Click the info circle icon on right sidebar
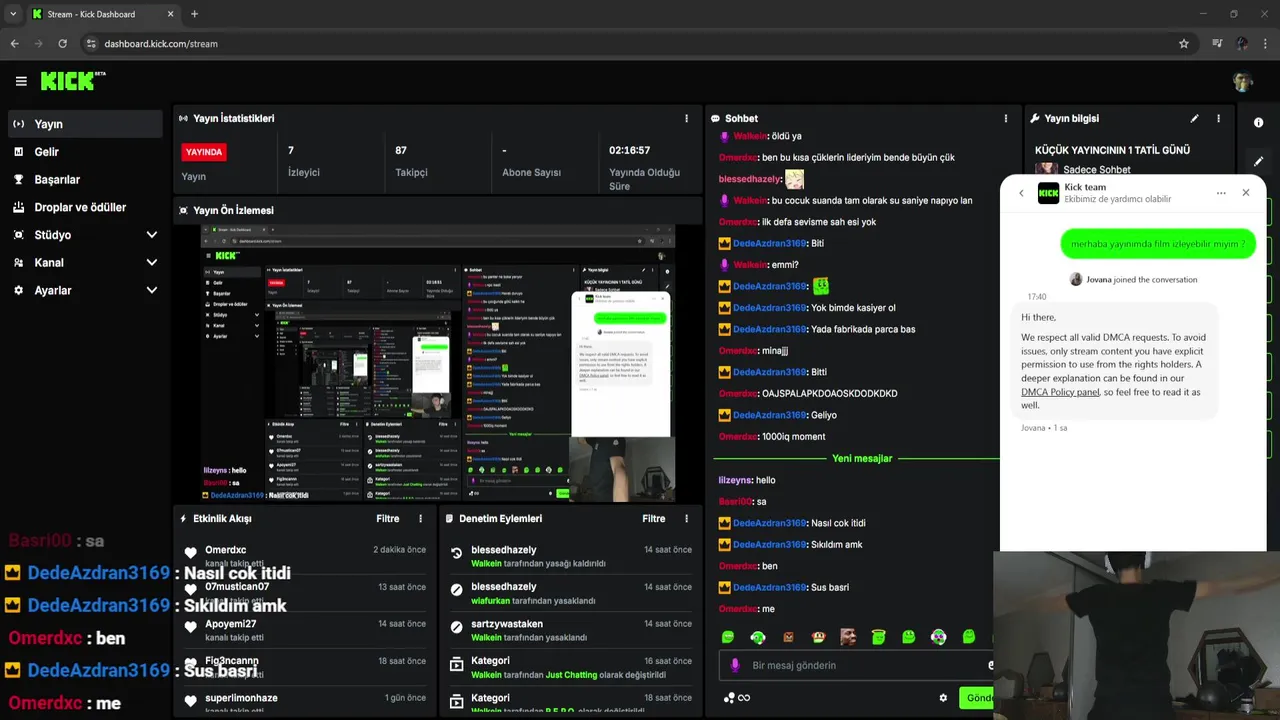Image resolution: width=1280 pixels, height=720 pixels. (1258, 122)
